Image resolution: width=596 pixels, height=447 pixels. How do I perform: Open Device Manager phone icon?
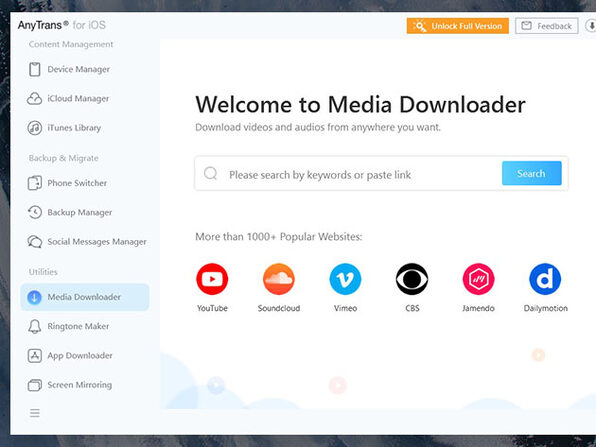(x=35, y=69)
